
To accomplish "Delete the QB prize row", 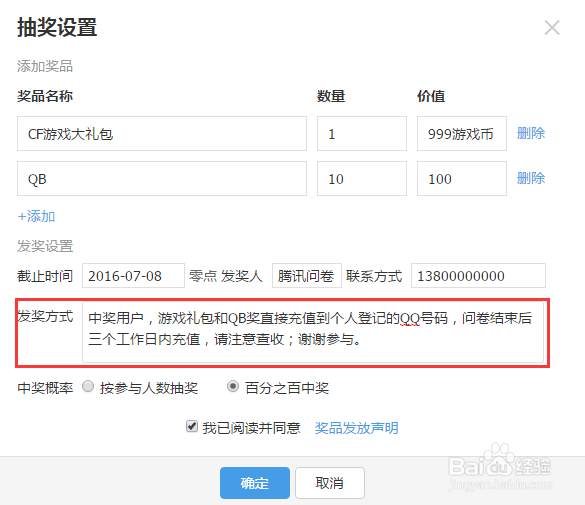I will point(531,178).
